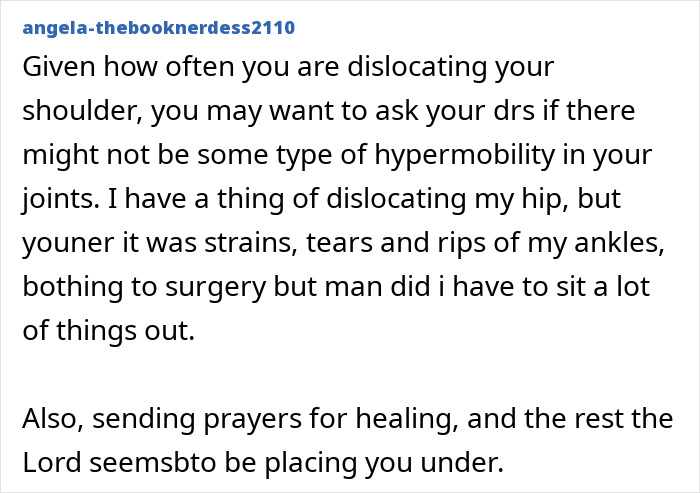Screen dimensions: 700x493
Task: Click the word "tears" in the comment
Action: tap(327, 245)
